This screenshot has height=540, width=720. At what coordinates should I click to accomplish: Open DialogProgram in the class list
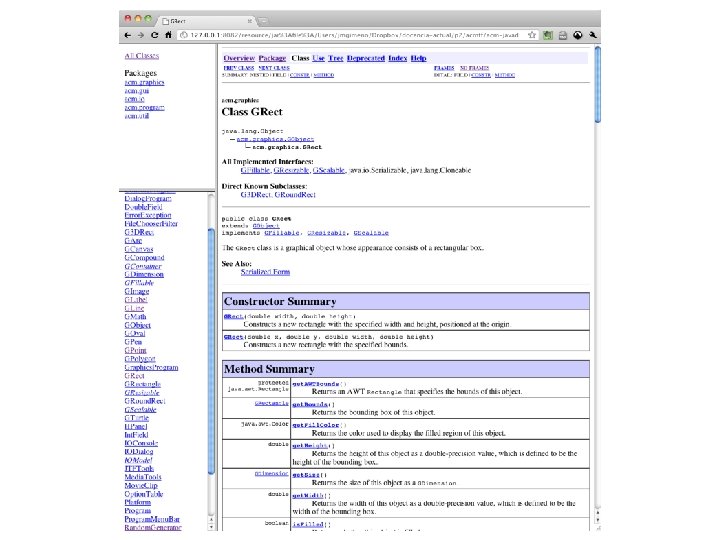148,198
